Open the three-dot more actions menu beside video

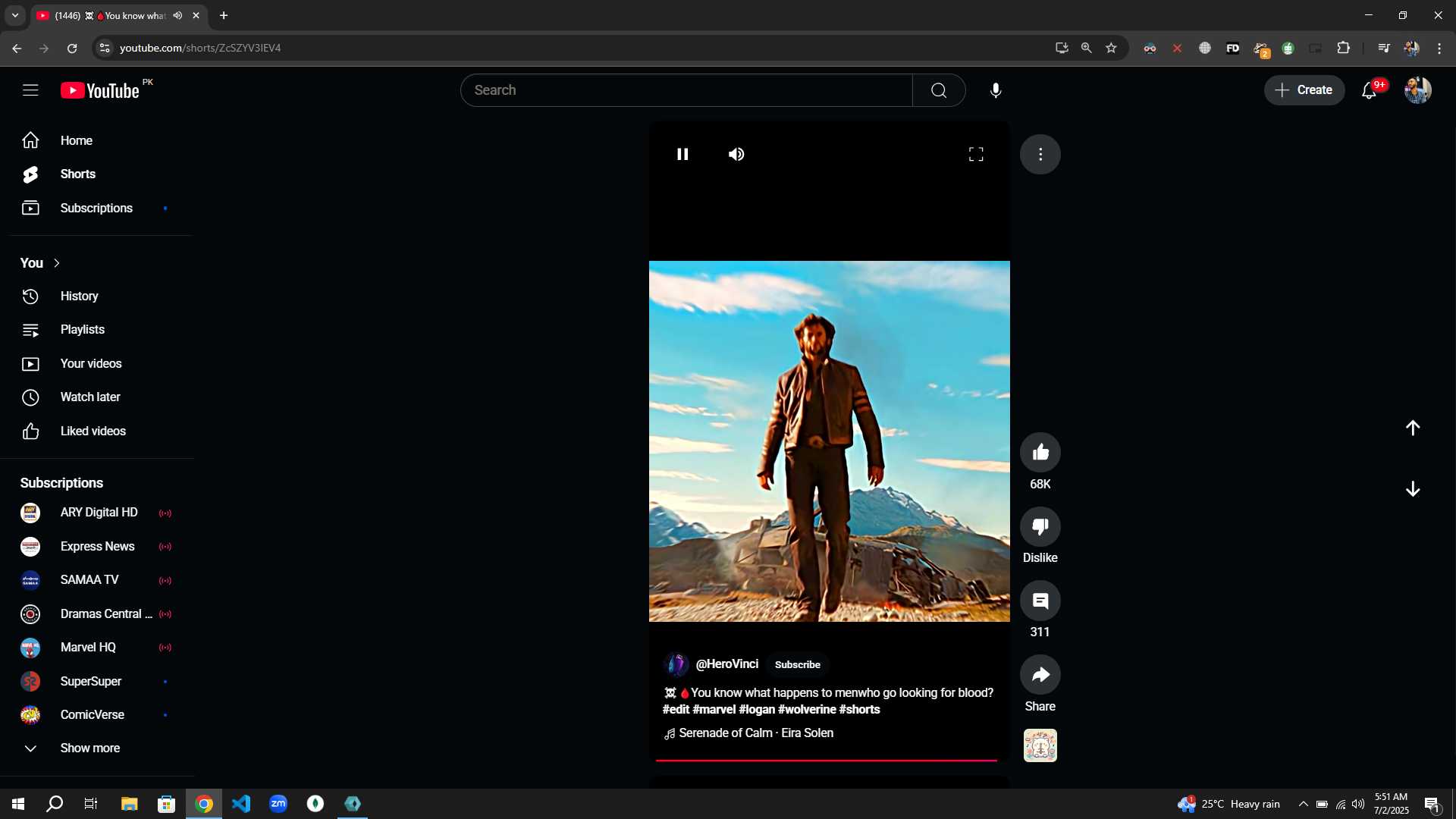pyautogui.click(x=1040, y=154)
